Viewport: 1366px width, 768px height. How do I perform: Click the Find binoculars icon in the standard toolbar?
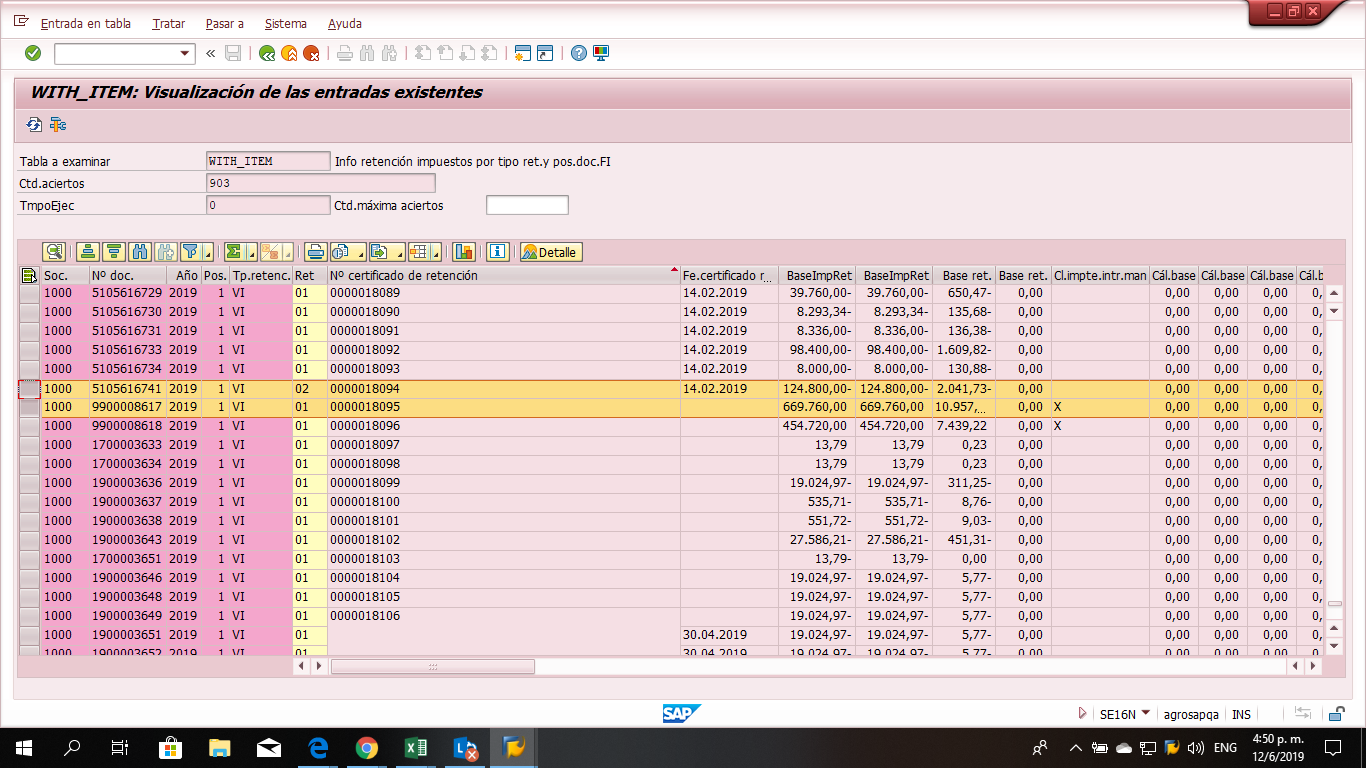[367, 53]
